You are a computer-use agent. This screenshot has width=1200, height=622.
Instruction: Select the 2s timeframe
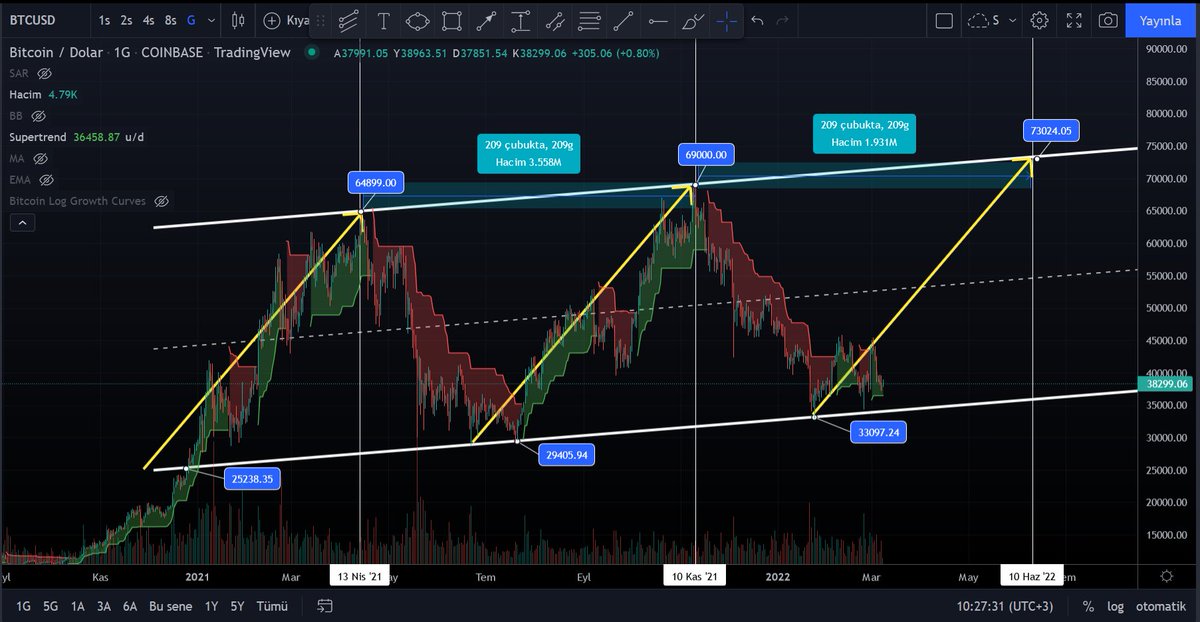126,20
